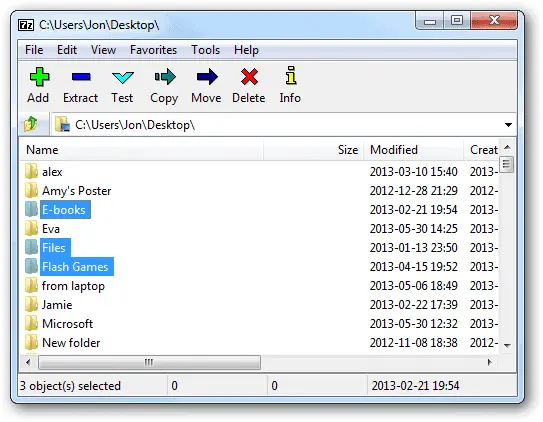
Task: Open Info with the yellow i icon
Action: [x=291, y=75]
